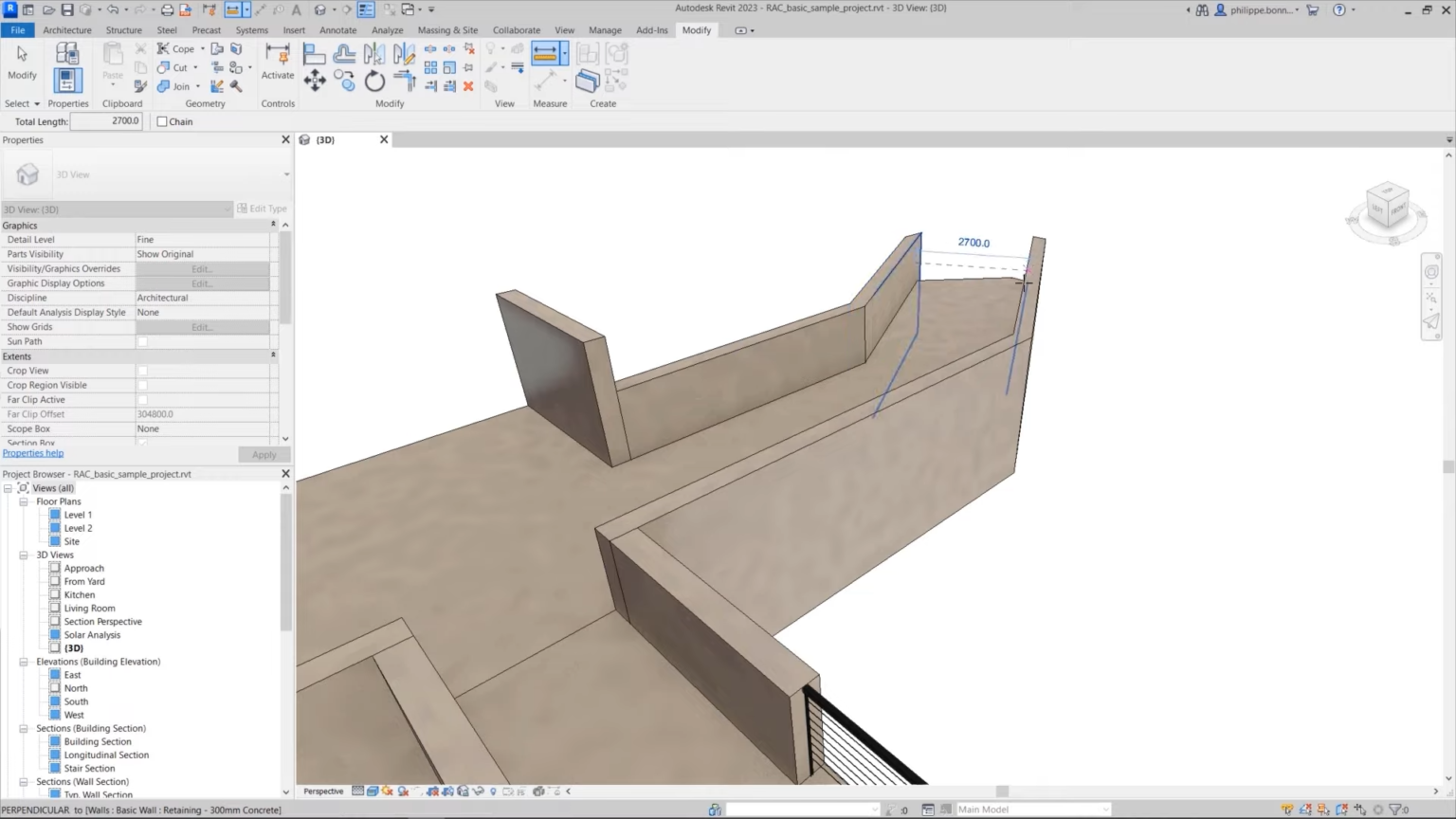Click the Measure Between Two References tool
Image resolution: width=1456 pixels, height=819 pixels.
pyautogui.click(x=545, y=54)
